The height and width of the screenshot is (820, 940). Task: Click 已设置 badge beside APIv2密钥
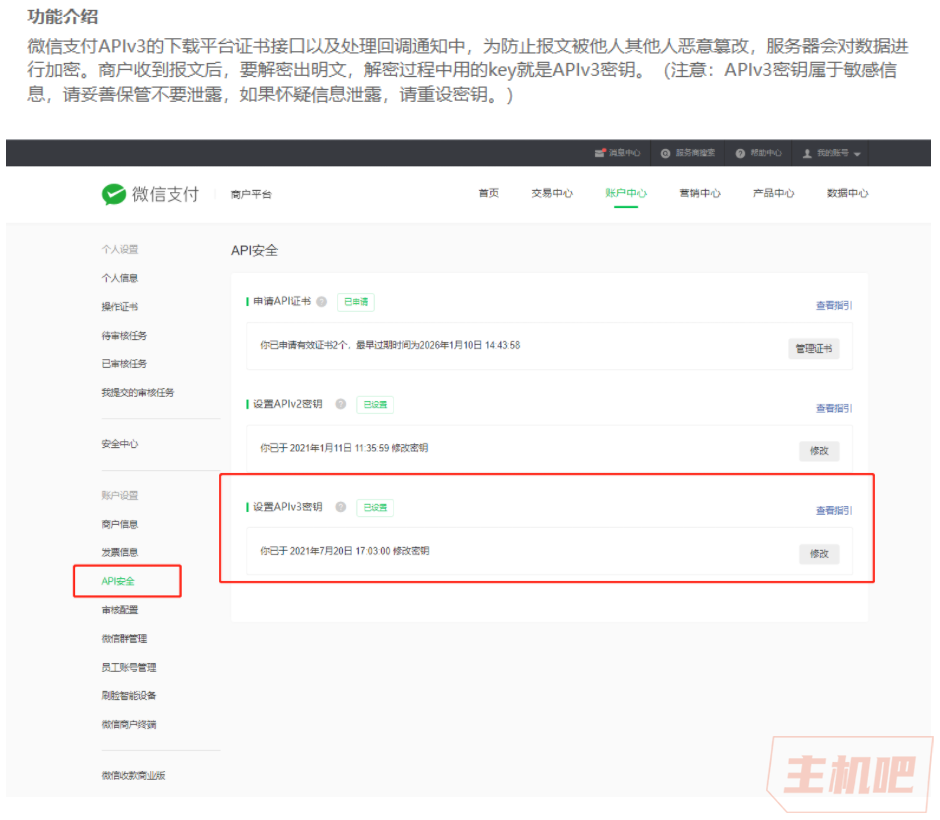(x=375, y=405)
